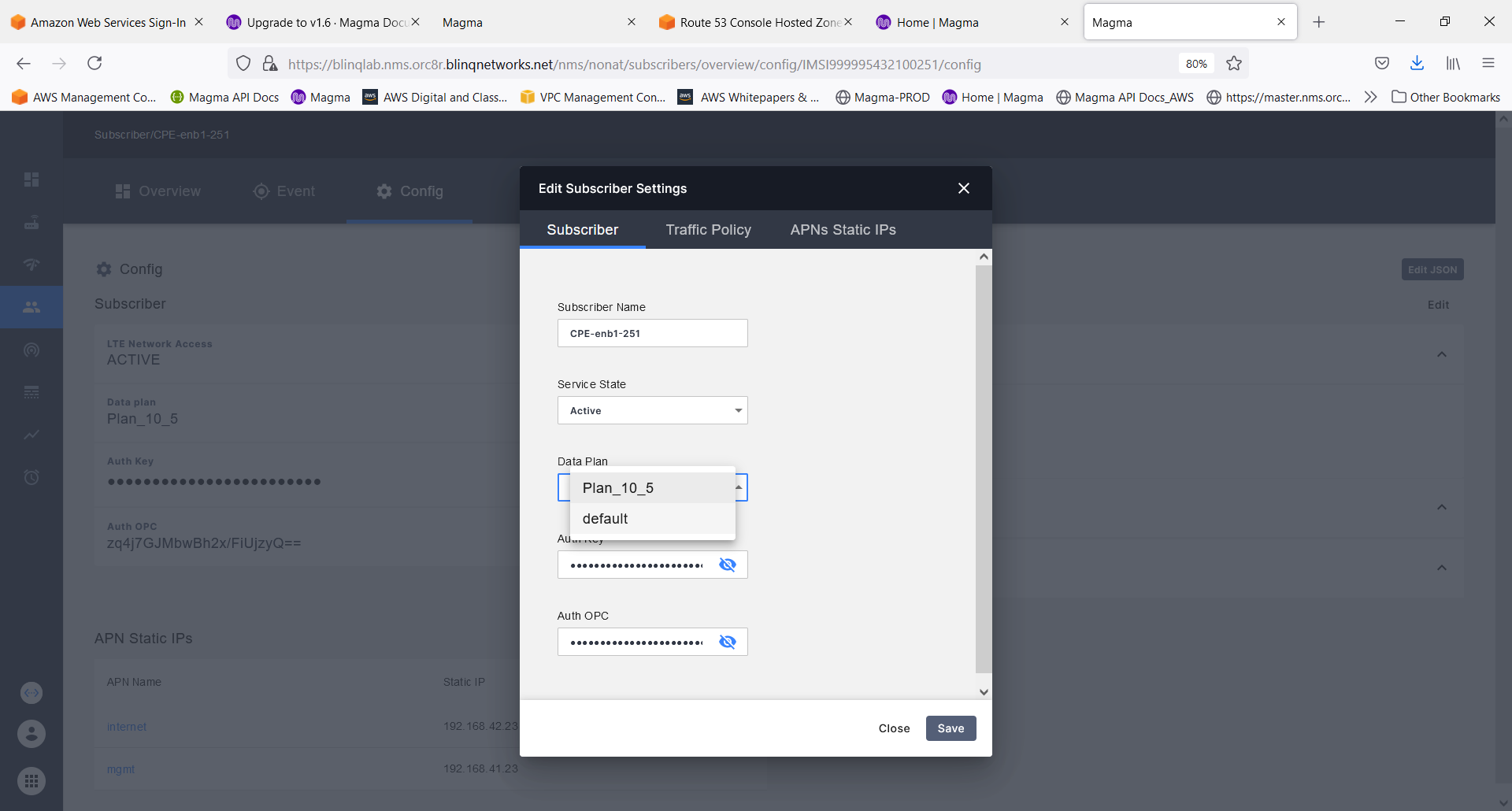1512x811 pixels.
Task: Open Traffic Policies from the sidebar
Action: (31, 350)
